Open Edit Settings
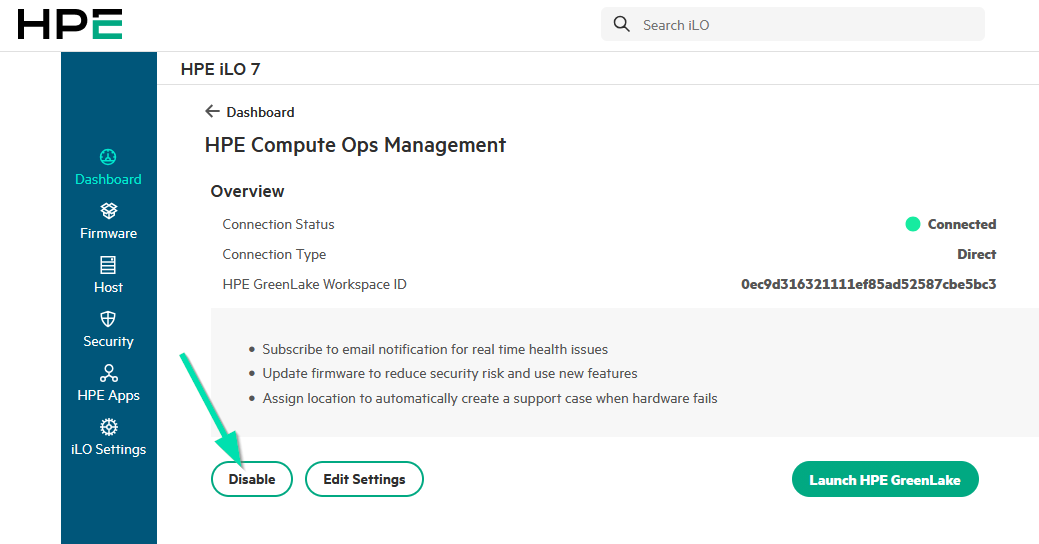Image resolution: width=1039 pixels, height=544 pixels. pyautogui.click(x=364, y=479)
